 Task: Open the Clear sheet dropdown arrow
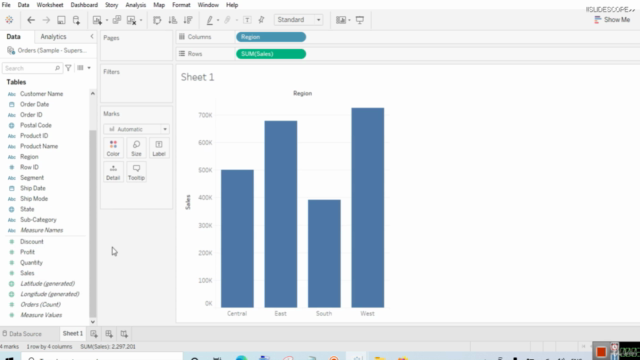tap(141, 20)
